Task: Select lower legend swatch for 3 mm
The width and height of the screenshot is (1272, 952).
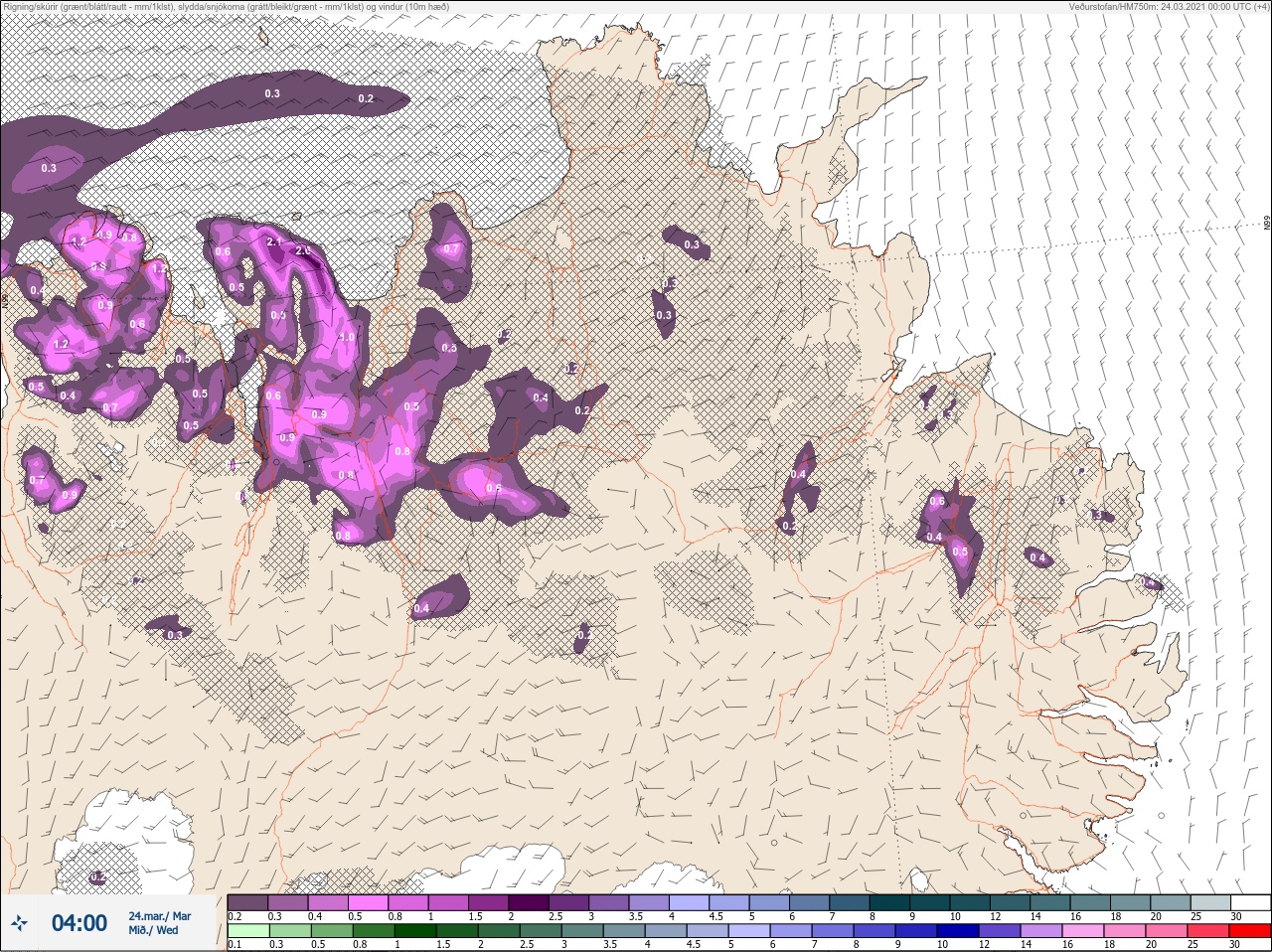Action: click(x=582, y=931)
